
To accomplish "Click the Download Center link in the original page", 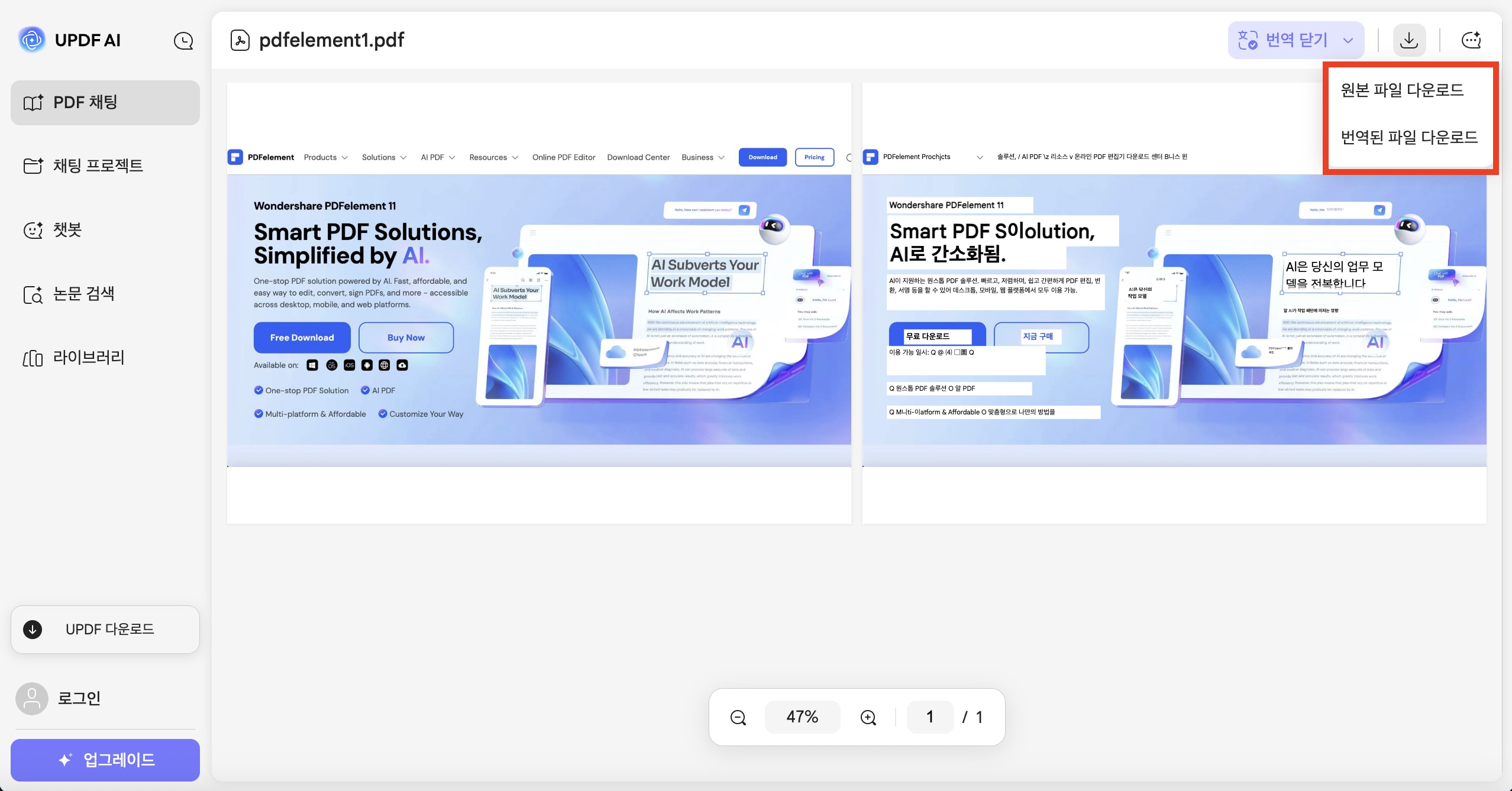I will pyautogui.click(x=638, y=157).
